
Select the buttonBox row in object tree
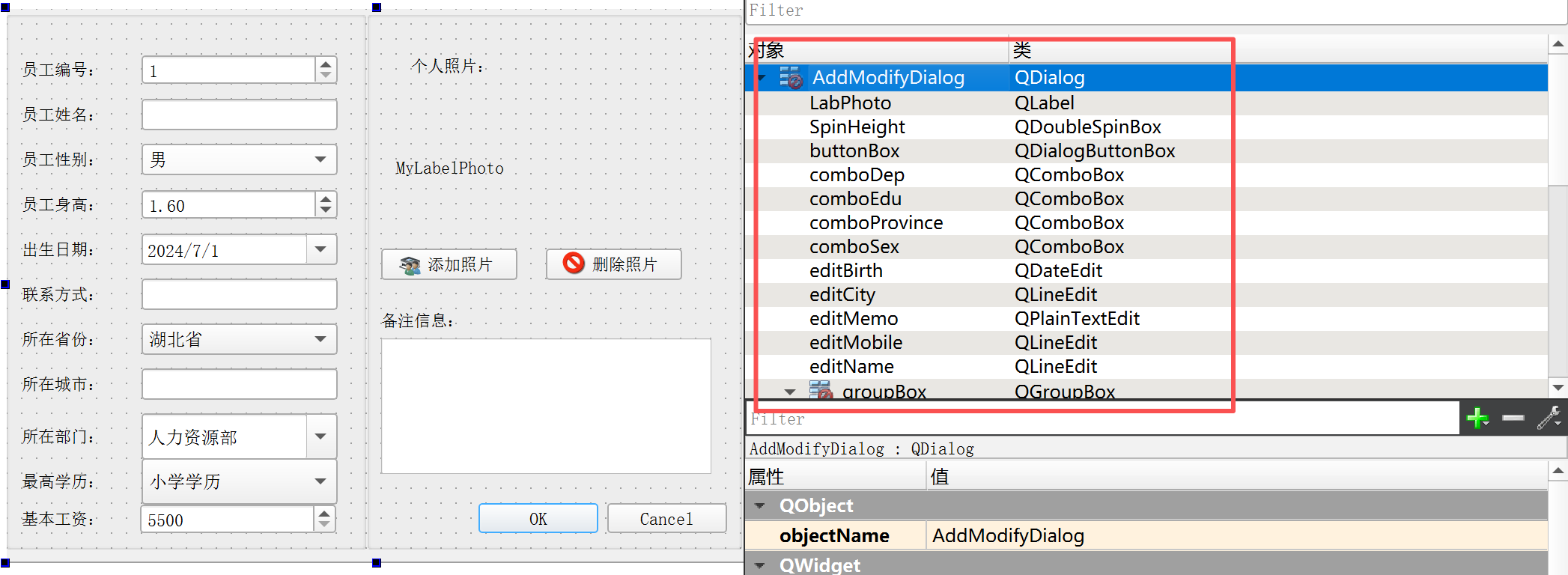coord(1146,150)
